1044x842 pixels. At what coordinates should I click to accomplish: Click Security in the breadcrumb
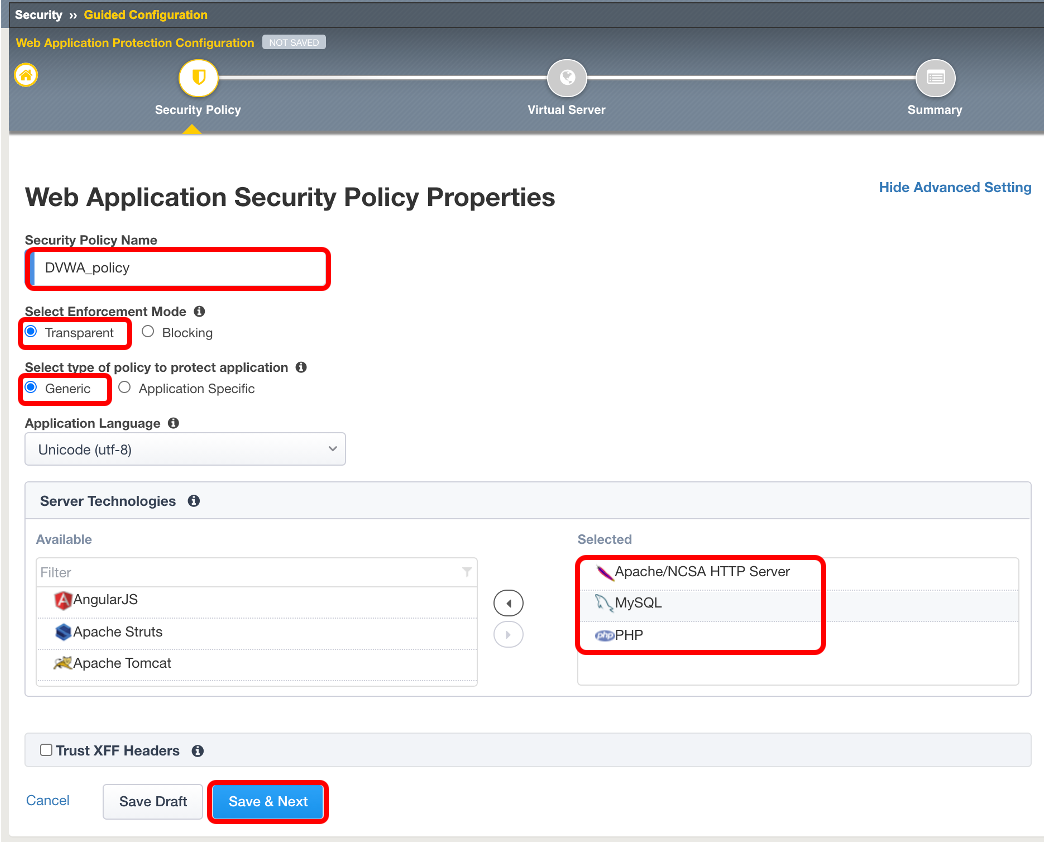pyautogui.click(x=38, y=15)
